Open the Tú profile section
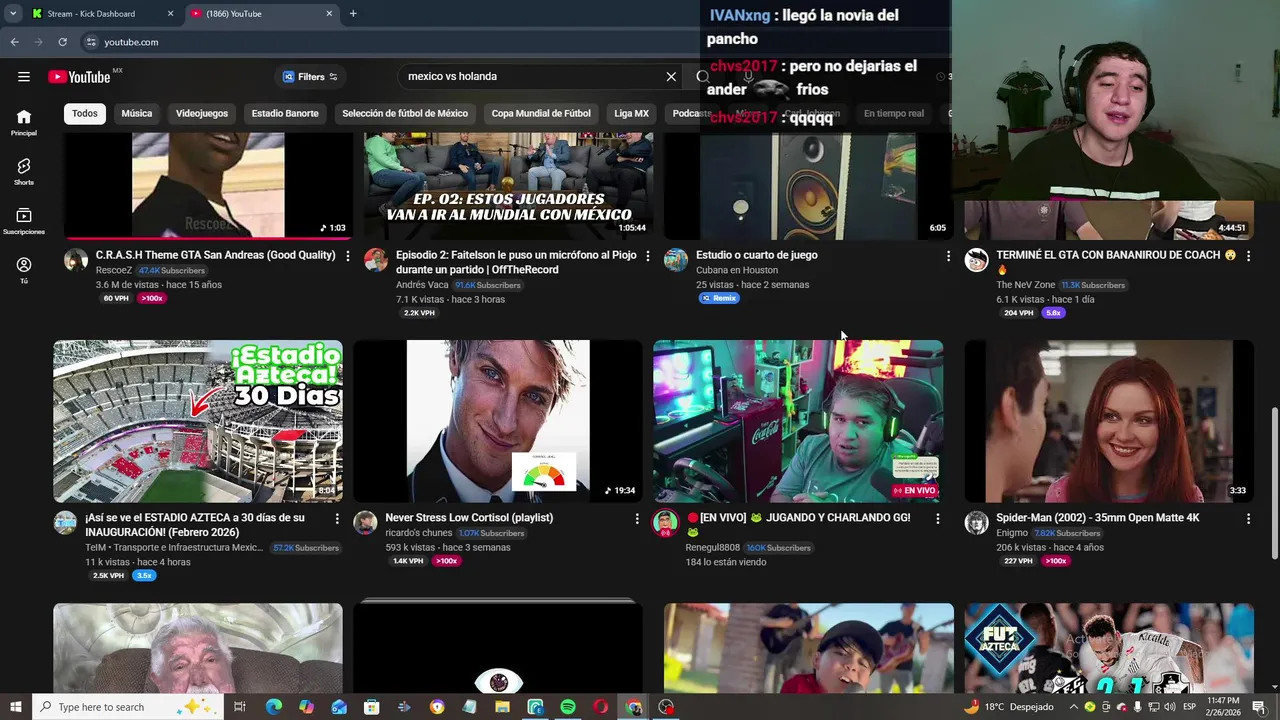This screenshot has width=1280, height=720. click(x=24, y=270)
